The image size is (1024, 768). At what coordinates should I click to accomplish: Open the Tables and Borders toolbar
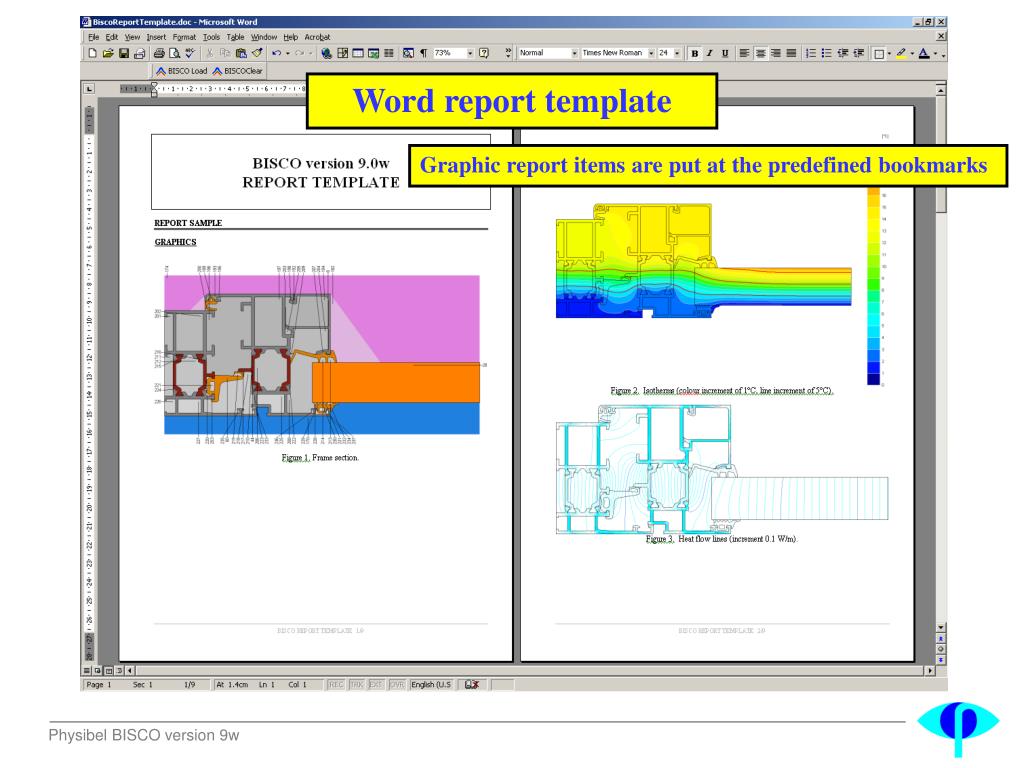point(342,53)
